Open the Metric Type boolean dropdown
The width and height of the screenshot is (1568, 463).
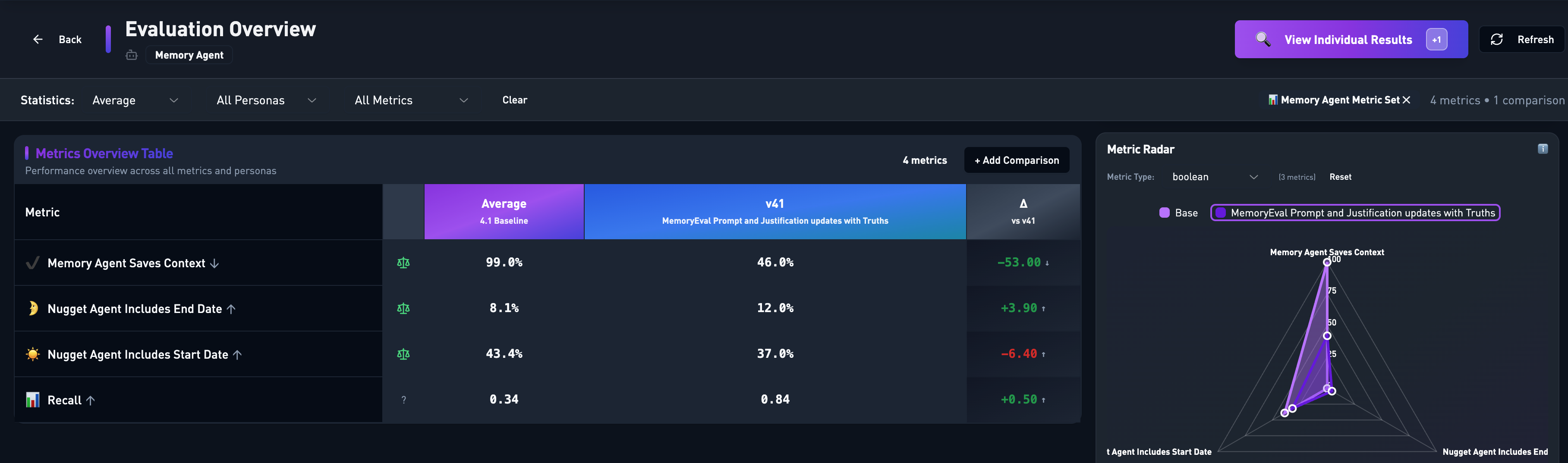click(1214, 177)
